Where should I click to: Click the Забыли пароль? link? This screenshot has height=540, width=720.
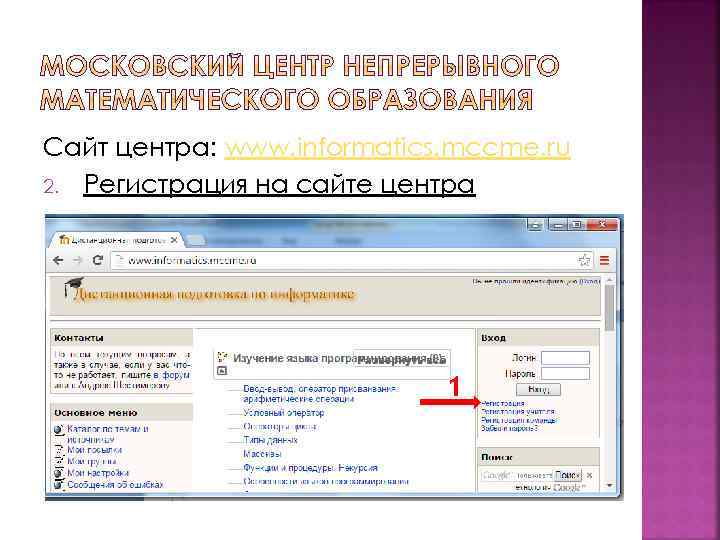click(509, 428)
